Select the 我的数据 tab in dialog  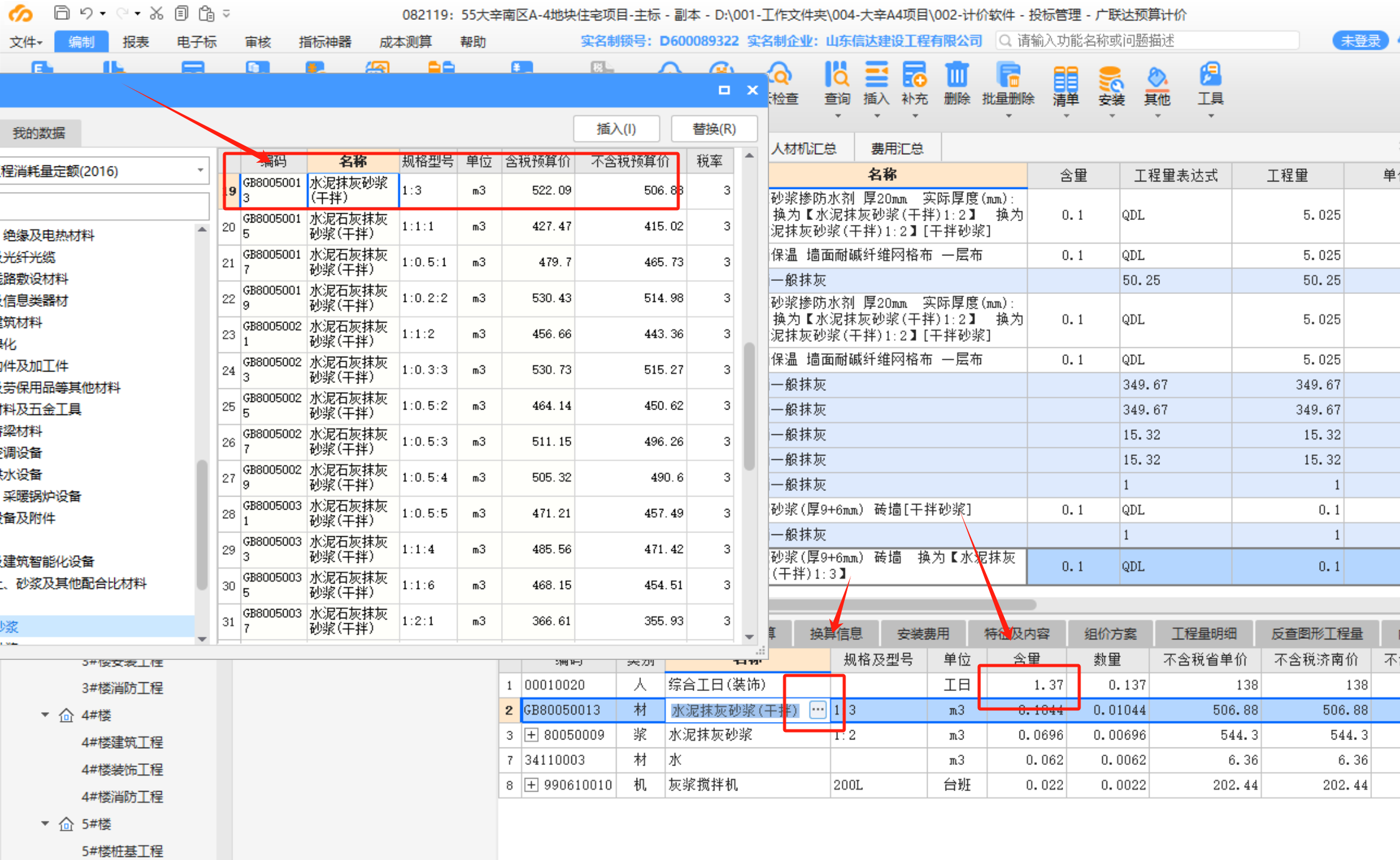tap(39, 133)
